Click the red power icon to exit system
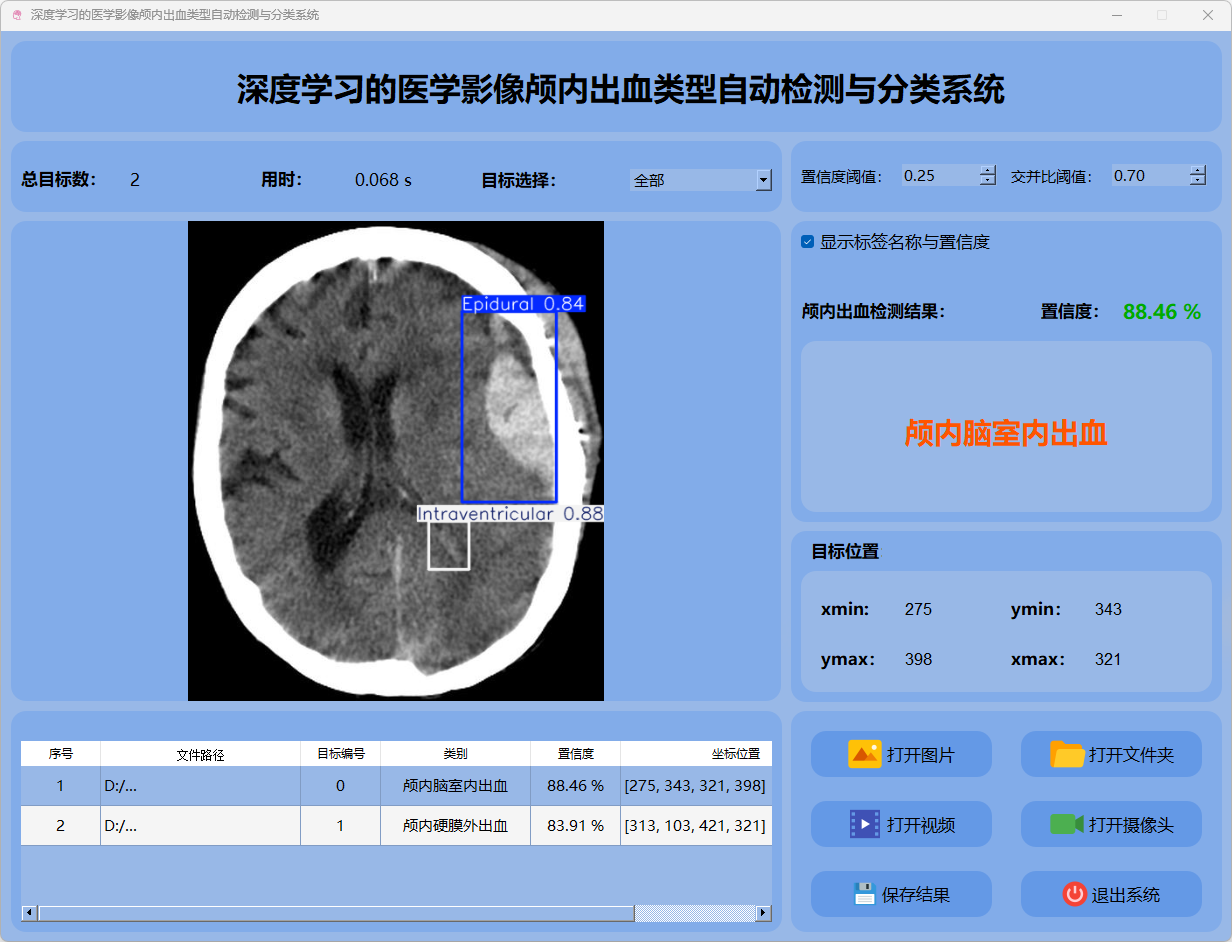1232x942 pixels. (1074, 894)
